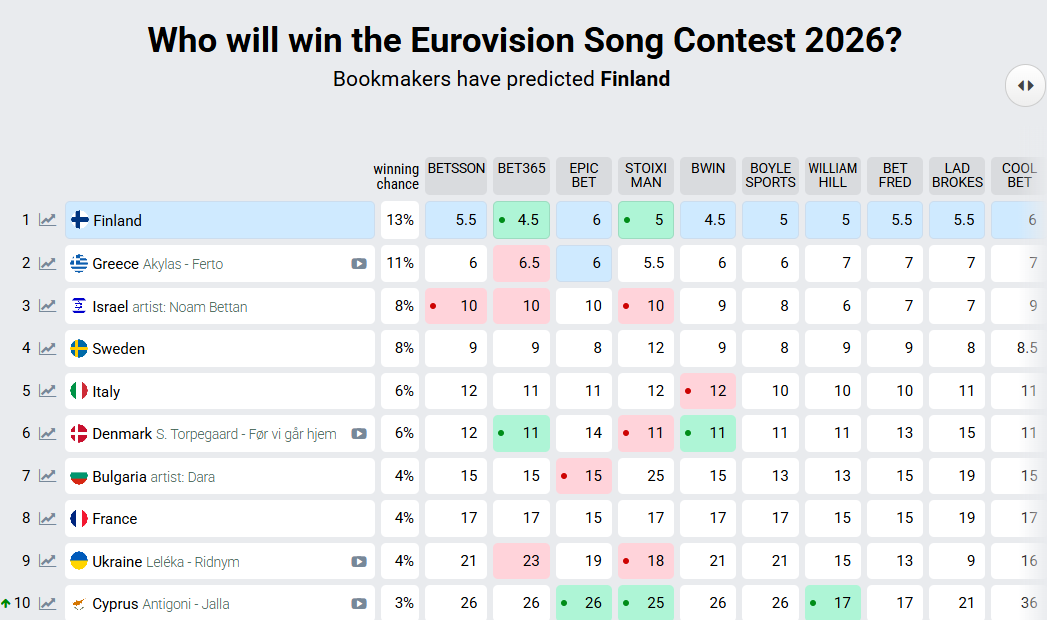Click the video icon for Ukraine's Ridnym
Viewport: 1047px width, 620px height.
click(359, 562)
